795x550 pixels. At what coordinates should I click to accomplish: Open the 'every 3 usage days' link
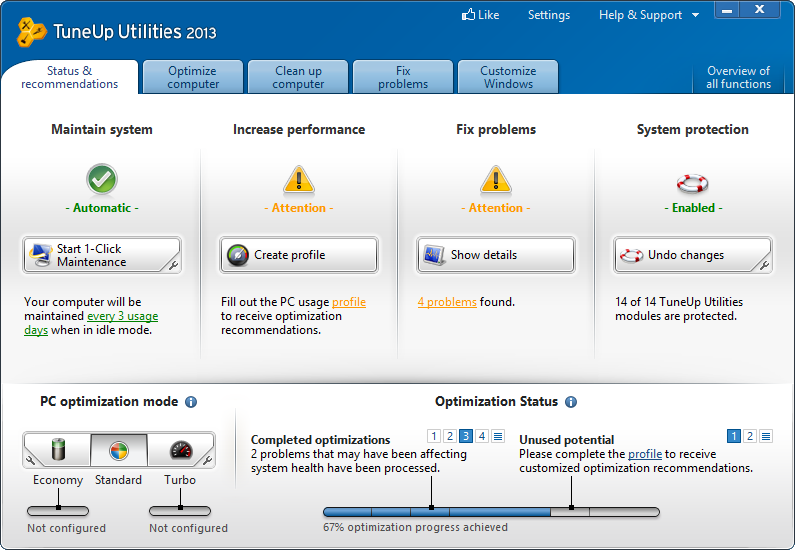(123, 316)
